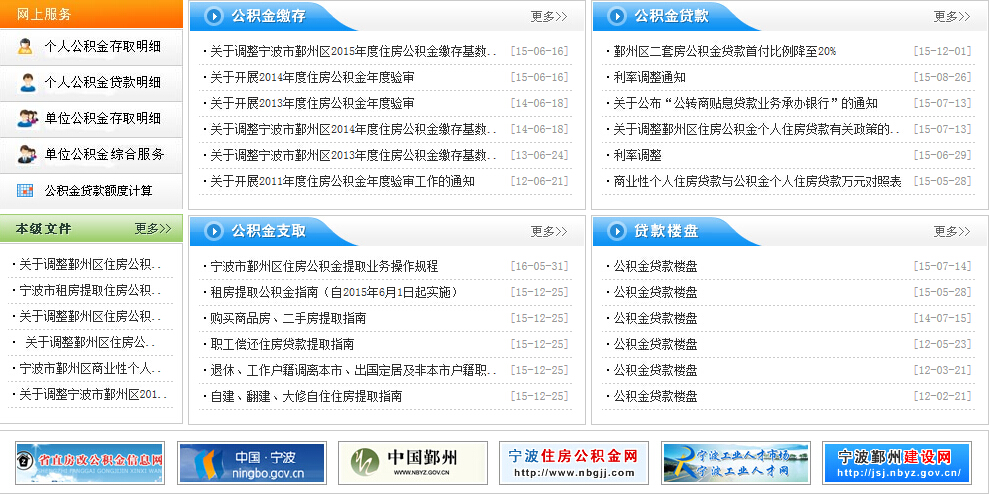Open 2014年度住房公积金缴存基数 adjustment notice
This screenshot has height=495, width=989.
(x=353, y=129)
